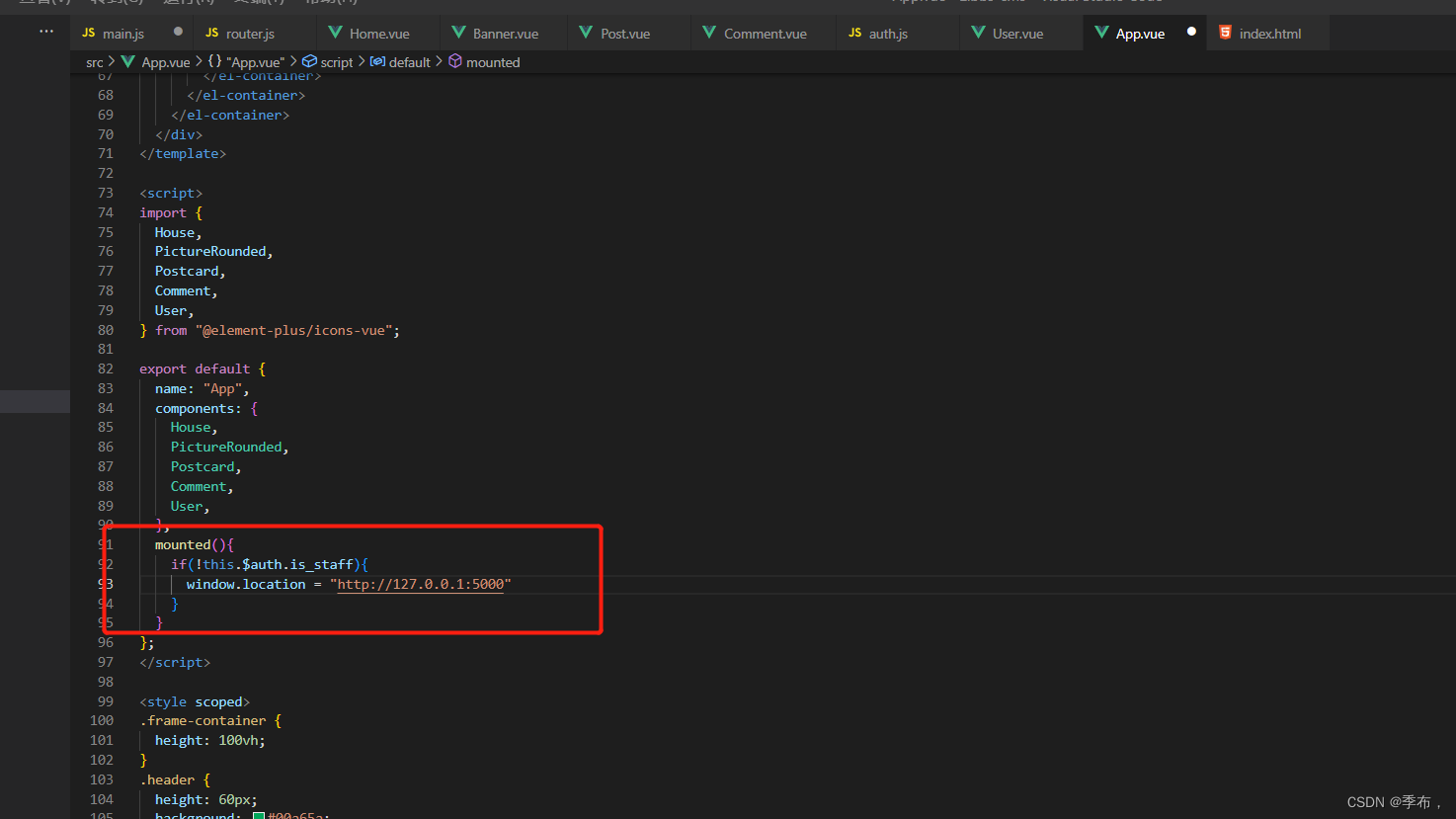Click the Vue icon on User.vue tab
Image resolution: width=1456 pixels, height=819 pixels.
[x=978, y=33]
